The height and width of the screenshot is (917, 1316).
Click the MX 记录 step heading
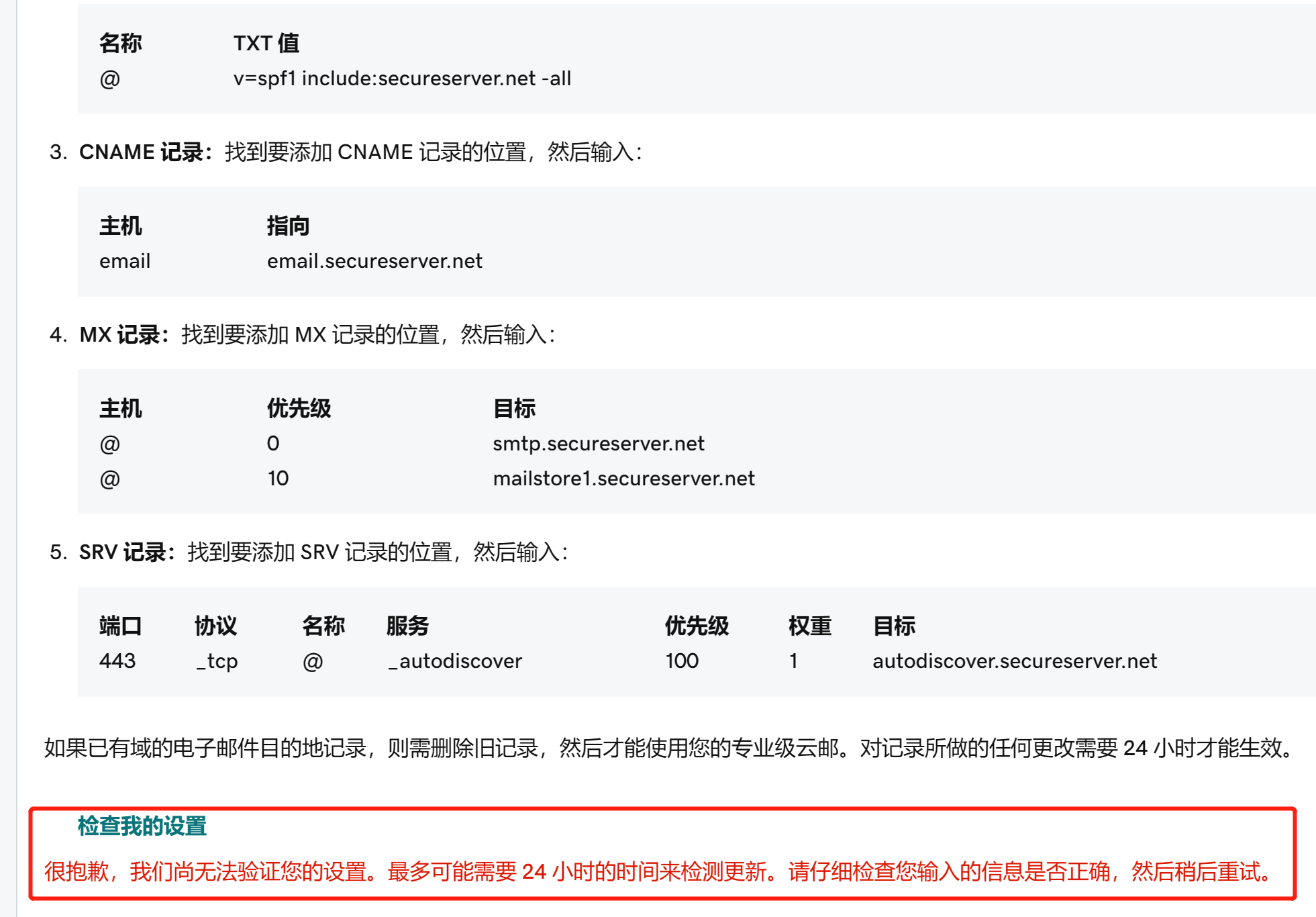tap(123, 335)
